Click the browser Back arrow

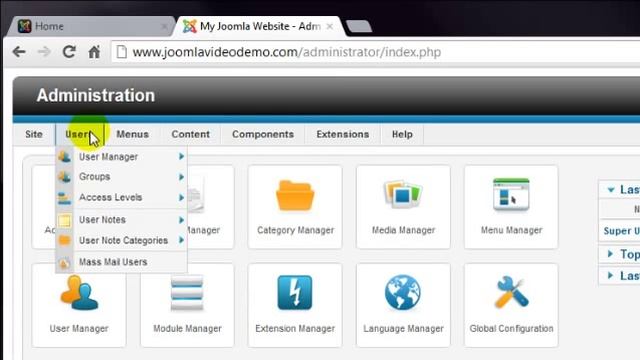[19, 52]
